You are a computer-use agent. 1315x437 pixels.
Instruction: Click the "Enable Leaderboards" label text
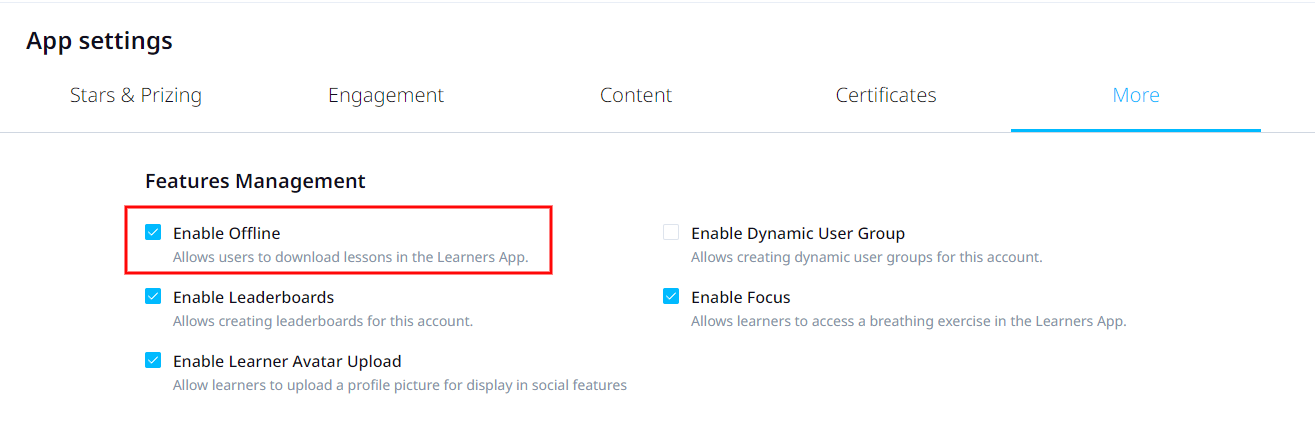pyautogui.click(x=253, y=297)
